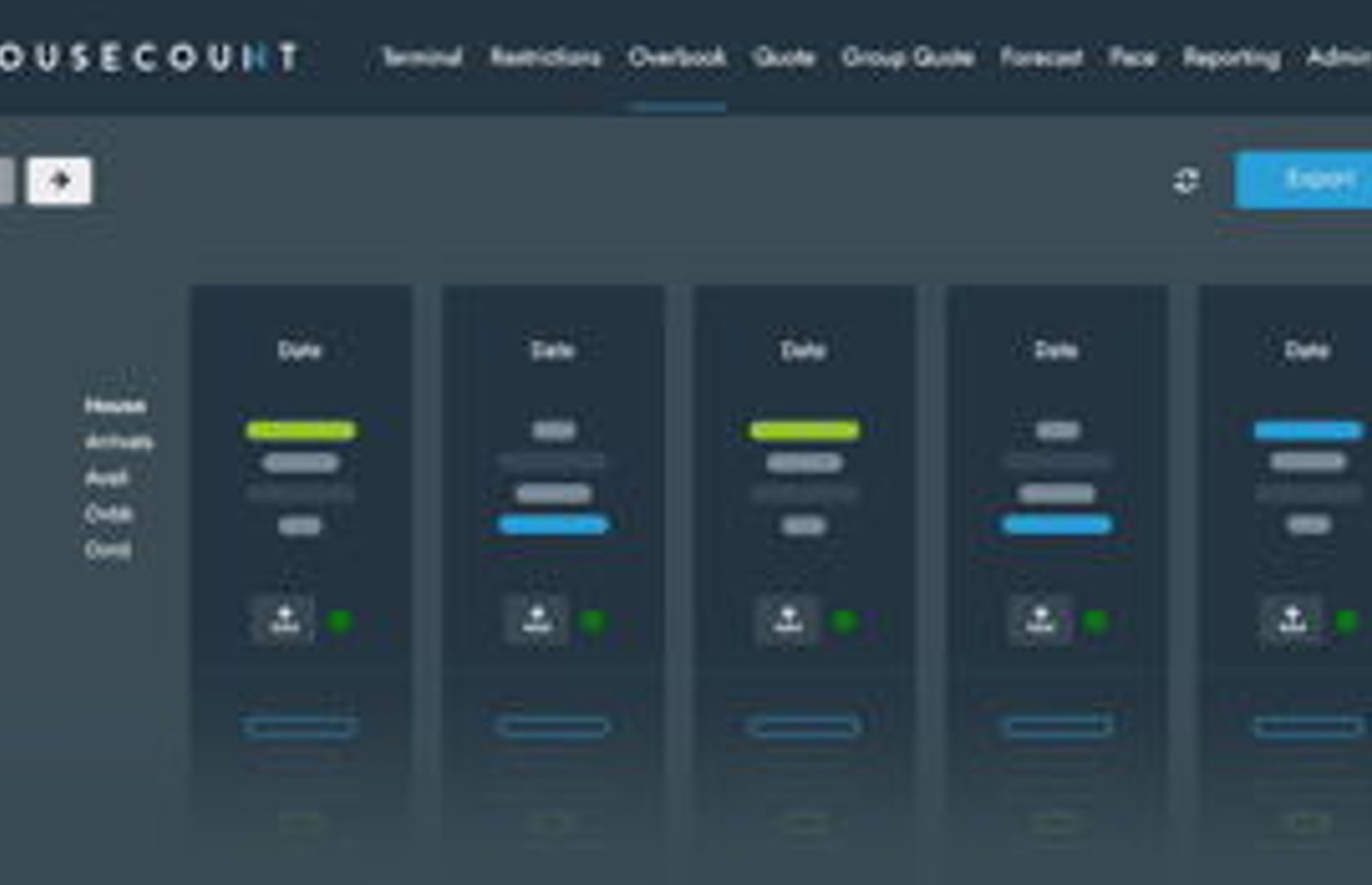Open the Admin tab
The height and width of the screenshot is (885, 1372).
(x=1339, y=57)
